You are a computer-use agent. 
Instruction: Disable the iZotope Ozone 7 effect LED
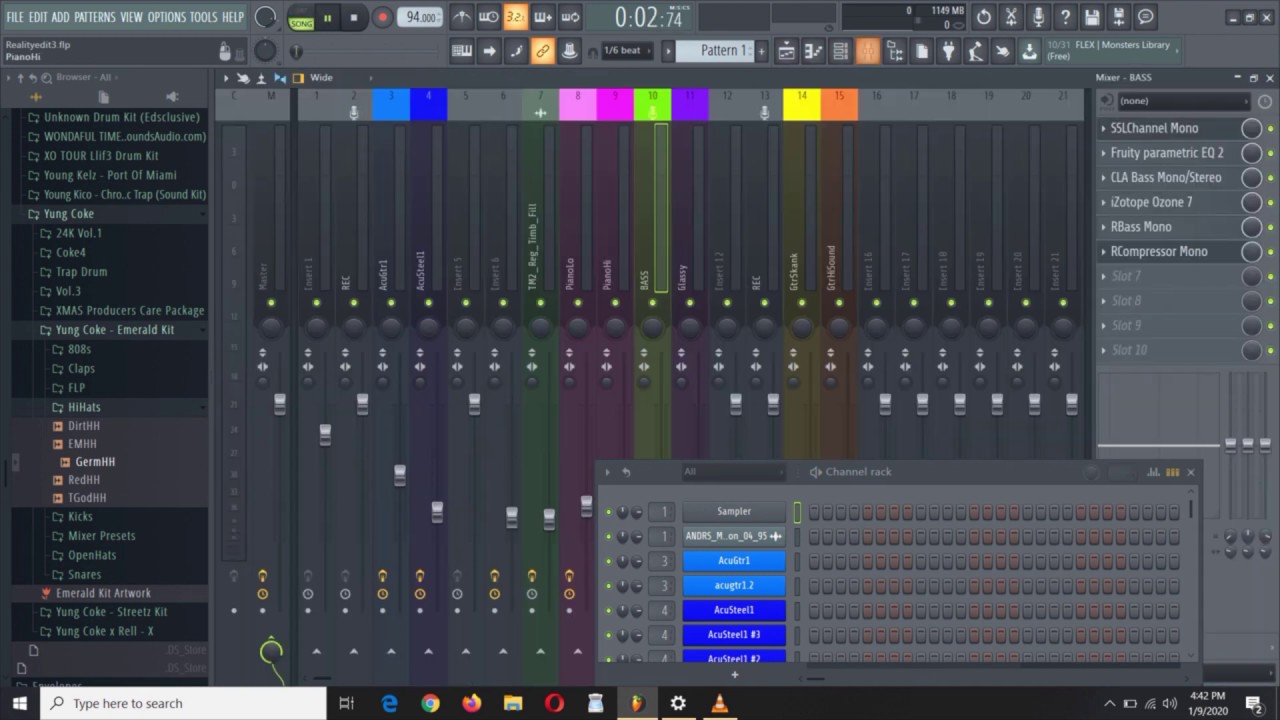(x=1270, y=203)
